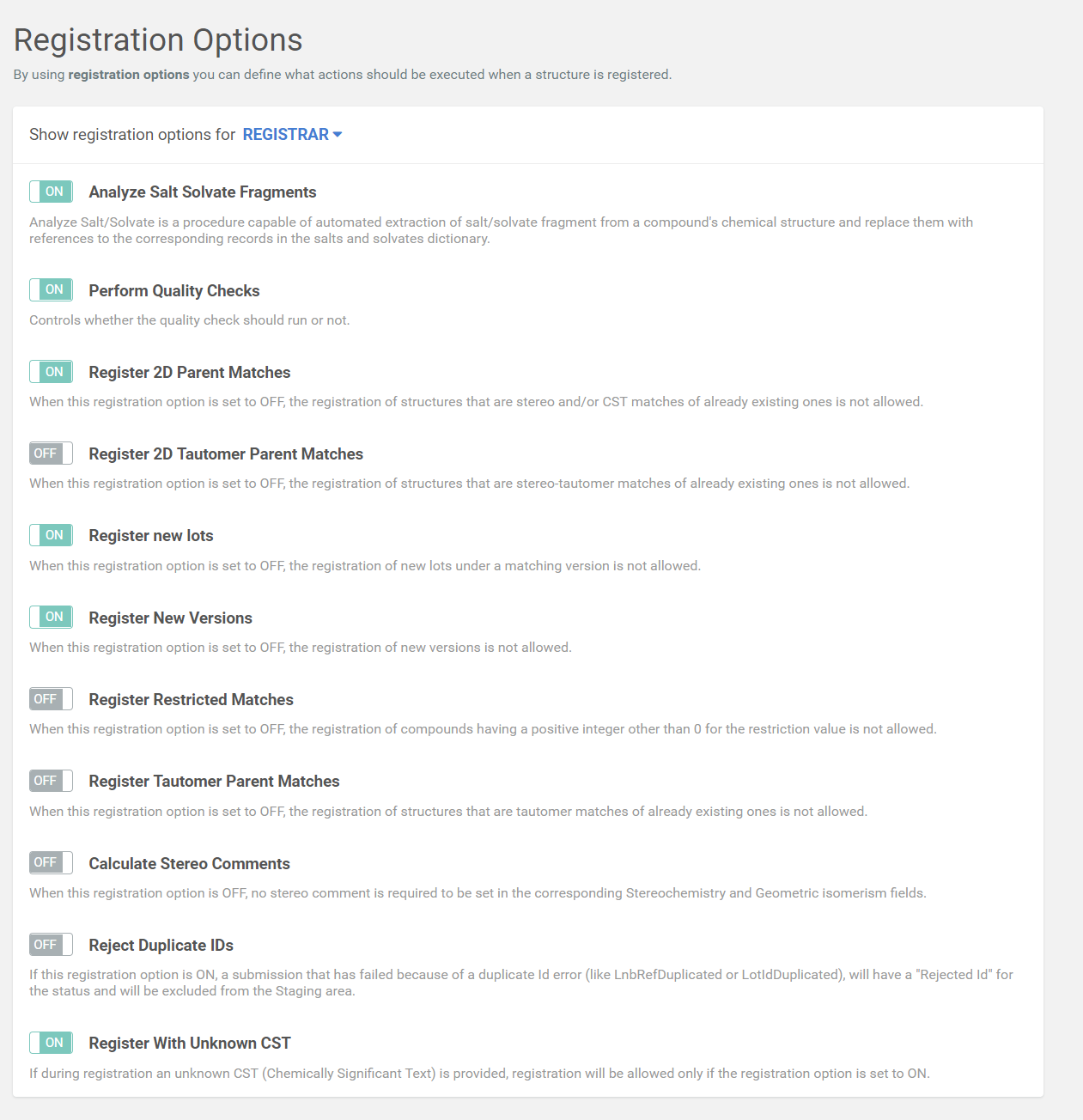The image size is (1083, 1120).
Task: Disable Perform Quality Checks
Action: pyautogui.click(x=51, y=289)
